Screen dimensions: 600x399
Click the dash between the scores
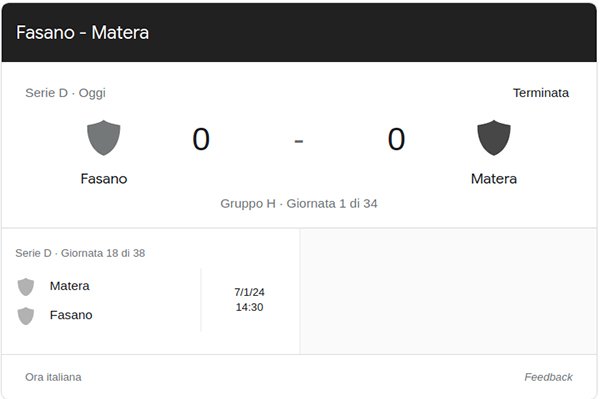point(299,141)
